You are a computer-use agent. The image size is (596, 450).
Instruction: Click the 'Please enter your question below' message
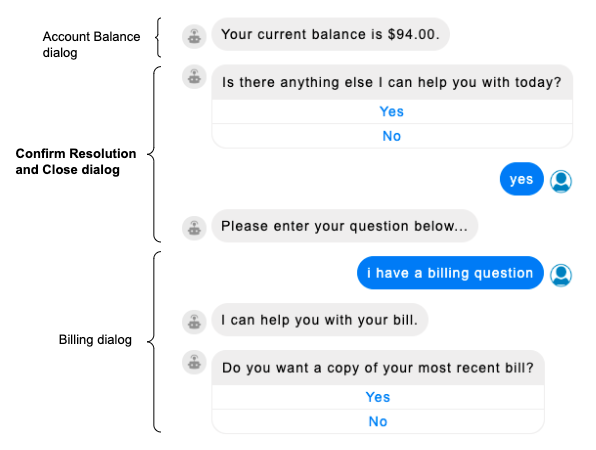344,226
